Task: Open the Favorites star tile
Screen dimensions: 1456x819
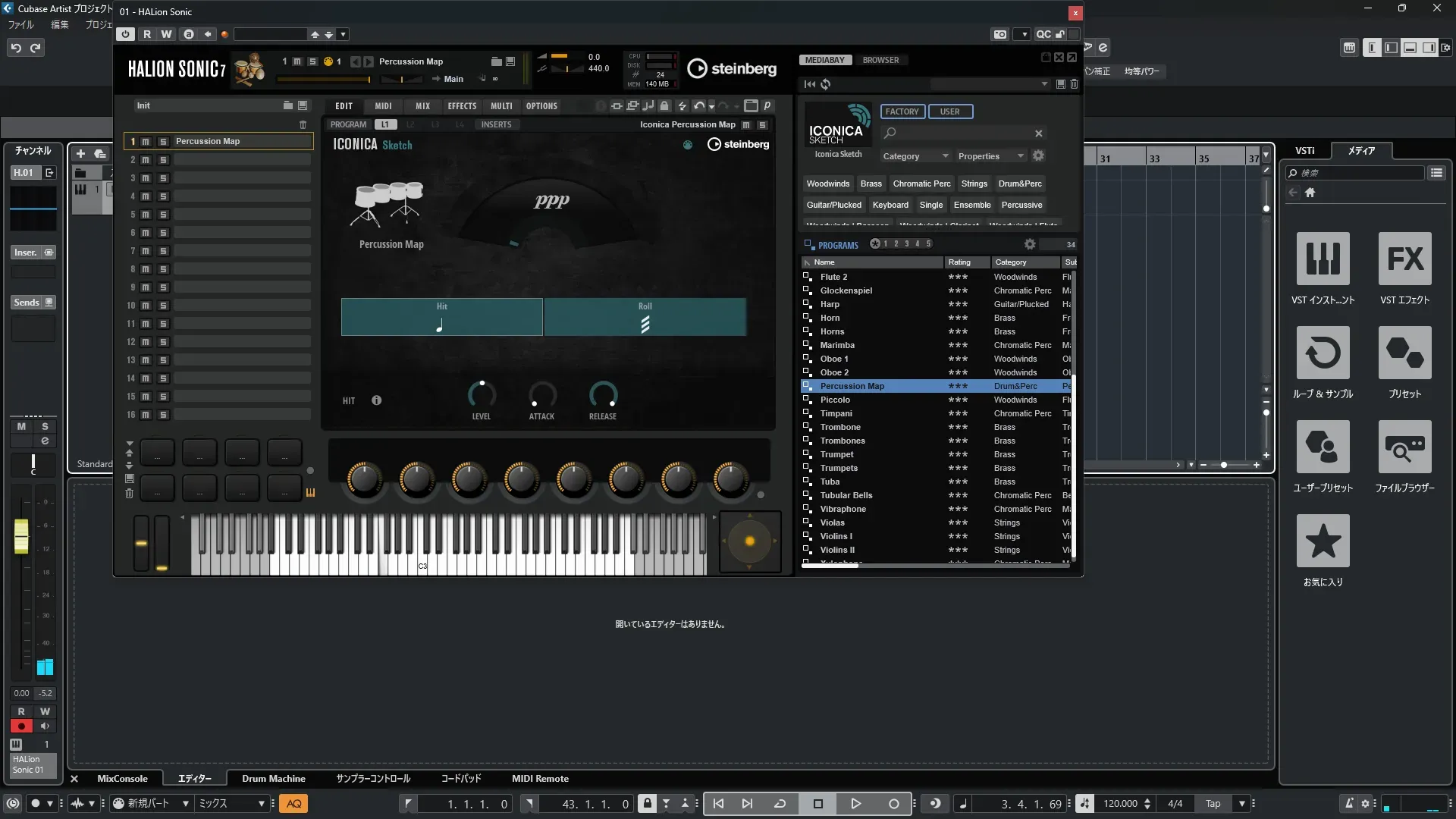Action: point(1323,541)
